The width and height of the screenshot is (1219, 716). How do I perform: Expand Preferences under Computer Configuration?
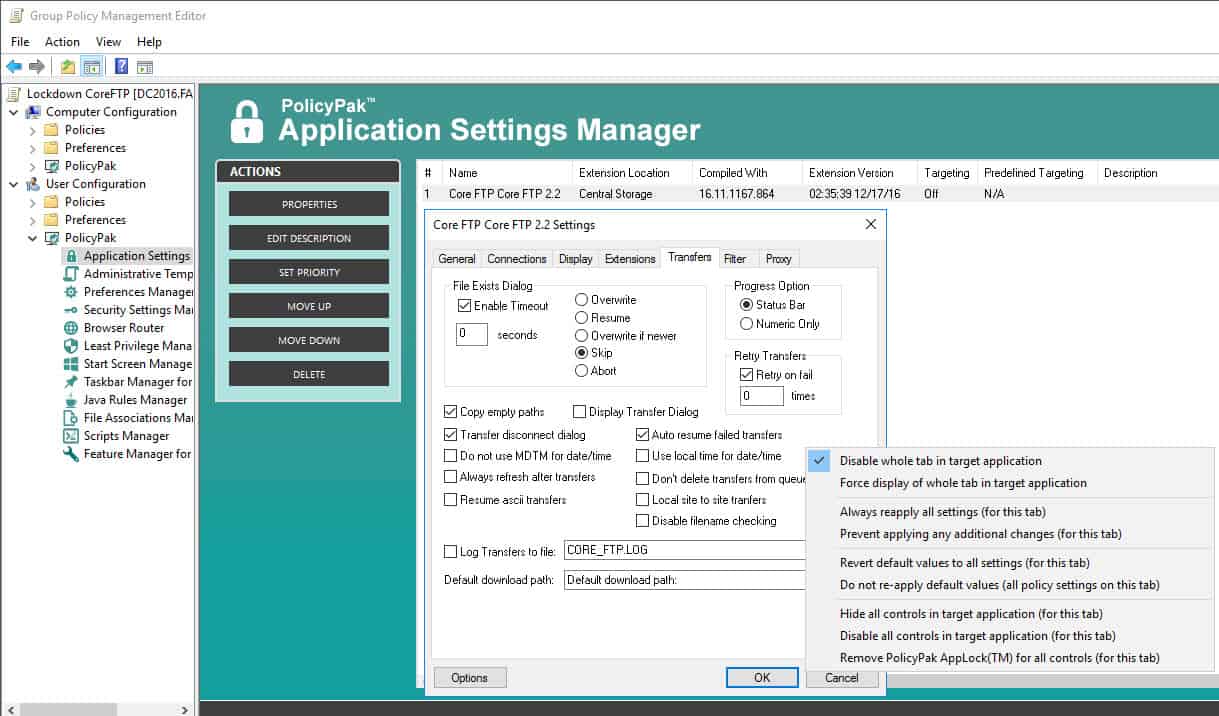pyautogui.click(x=32, y=148)
